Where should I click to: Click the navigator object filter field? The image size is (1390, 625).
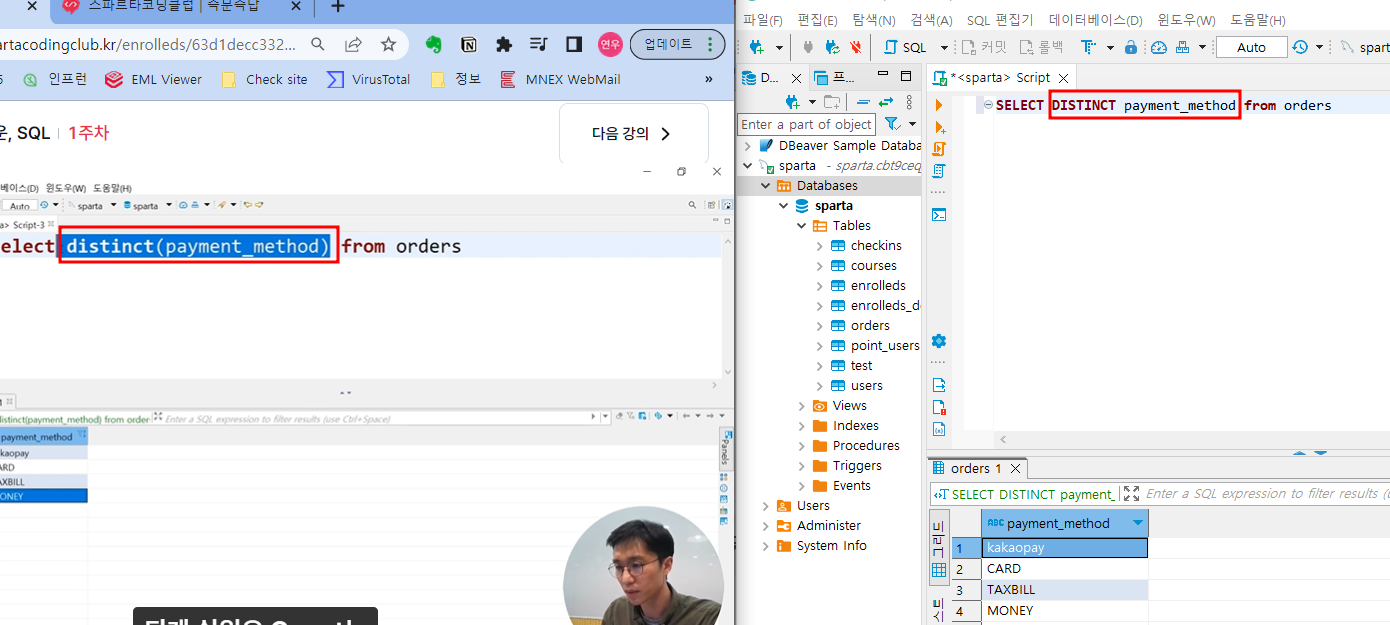point(807,124)
